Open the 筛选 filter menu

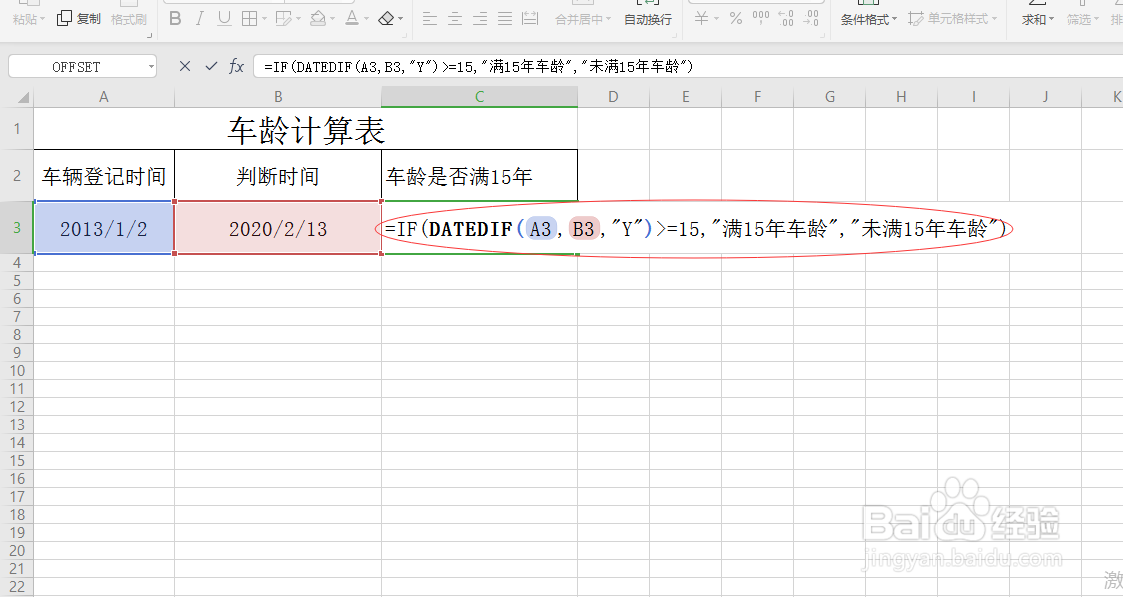click(1082, 19)
